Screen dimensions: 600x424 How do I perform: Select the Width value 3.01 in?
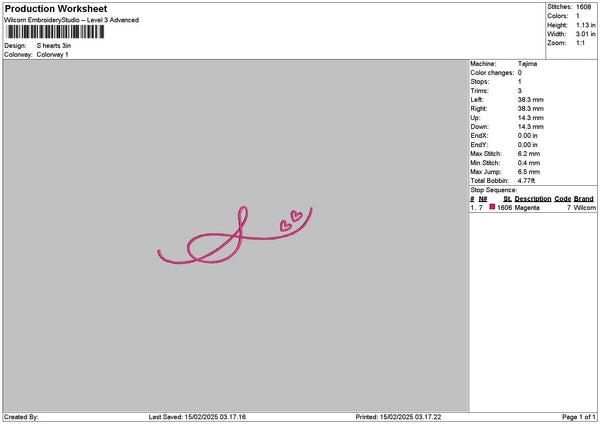[x=585, y=34]
